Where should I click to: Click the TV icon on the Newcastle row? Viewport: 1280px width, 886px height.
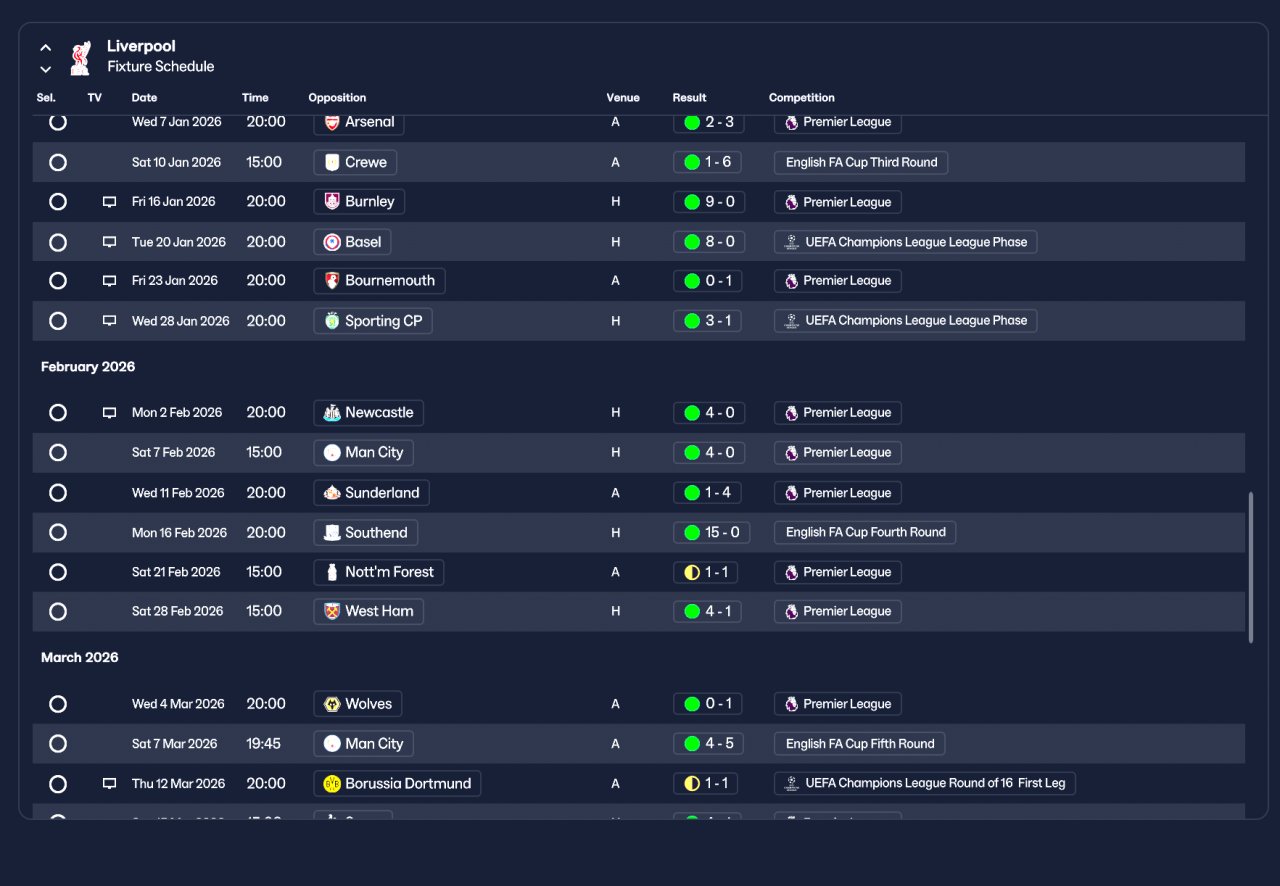click(110, 413)
